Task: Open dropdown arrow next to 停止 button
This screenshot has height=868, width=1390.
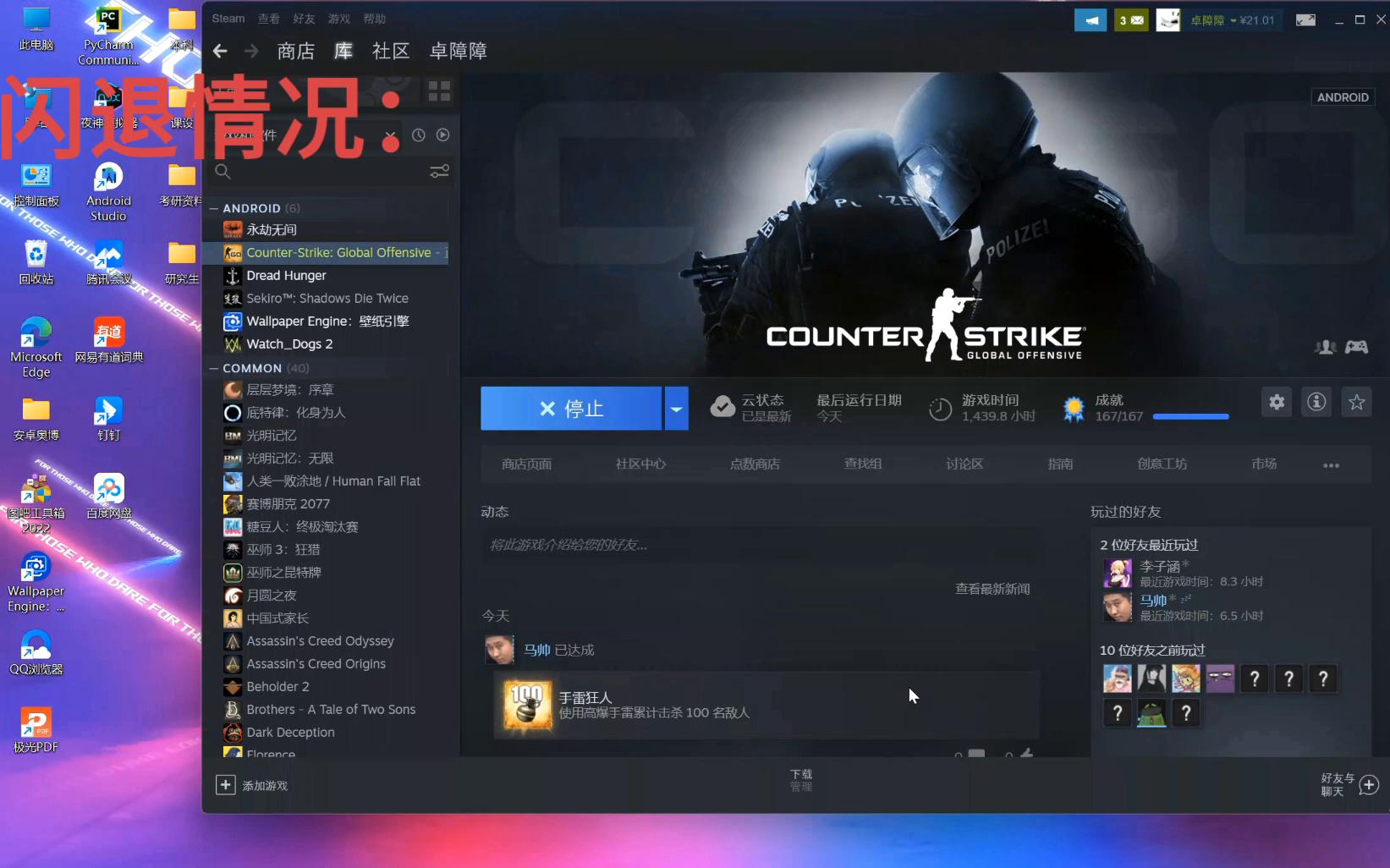Action: (676, 409)
